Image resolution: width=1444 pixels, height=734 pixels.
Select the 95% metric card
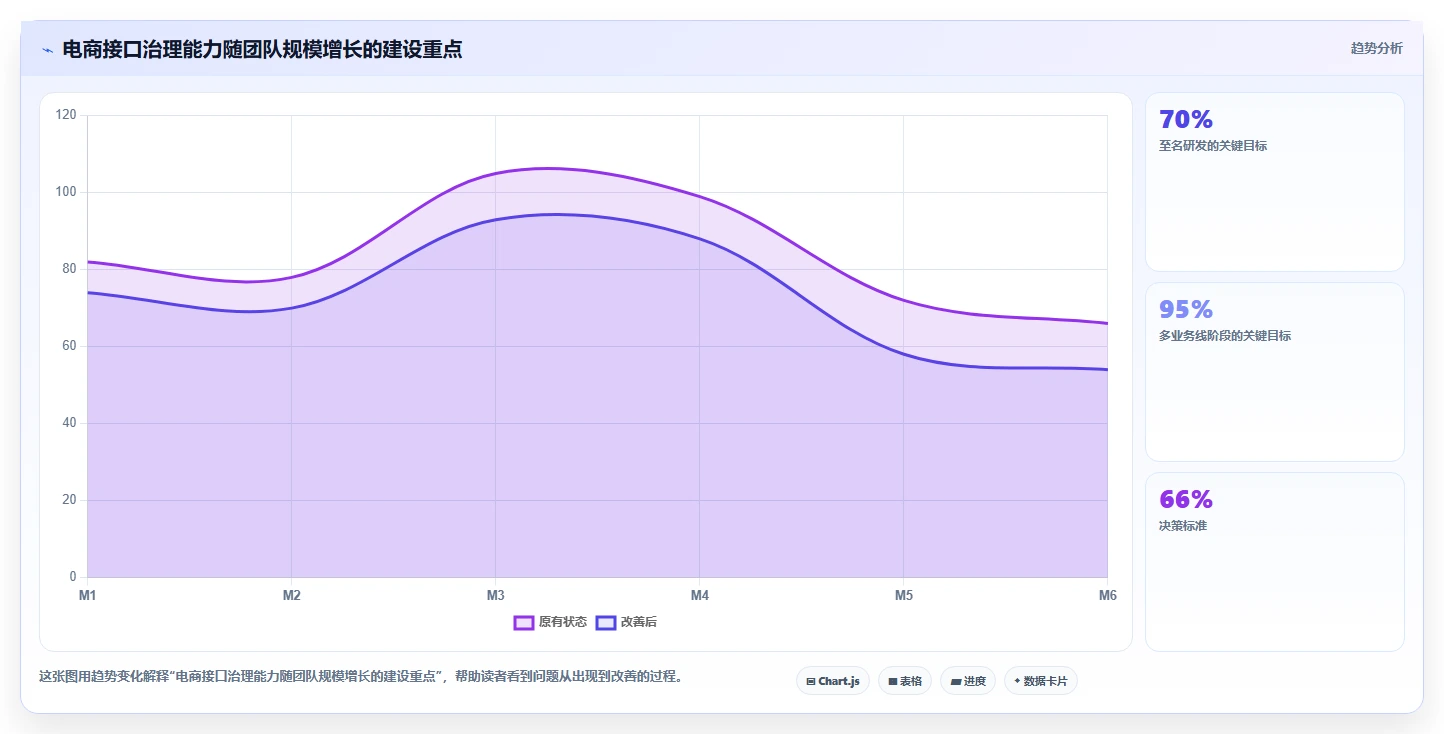pos(1274,372)
